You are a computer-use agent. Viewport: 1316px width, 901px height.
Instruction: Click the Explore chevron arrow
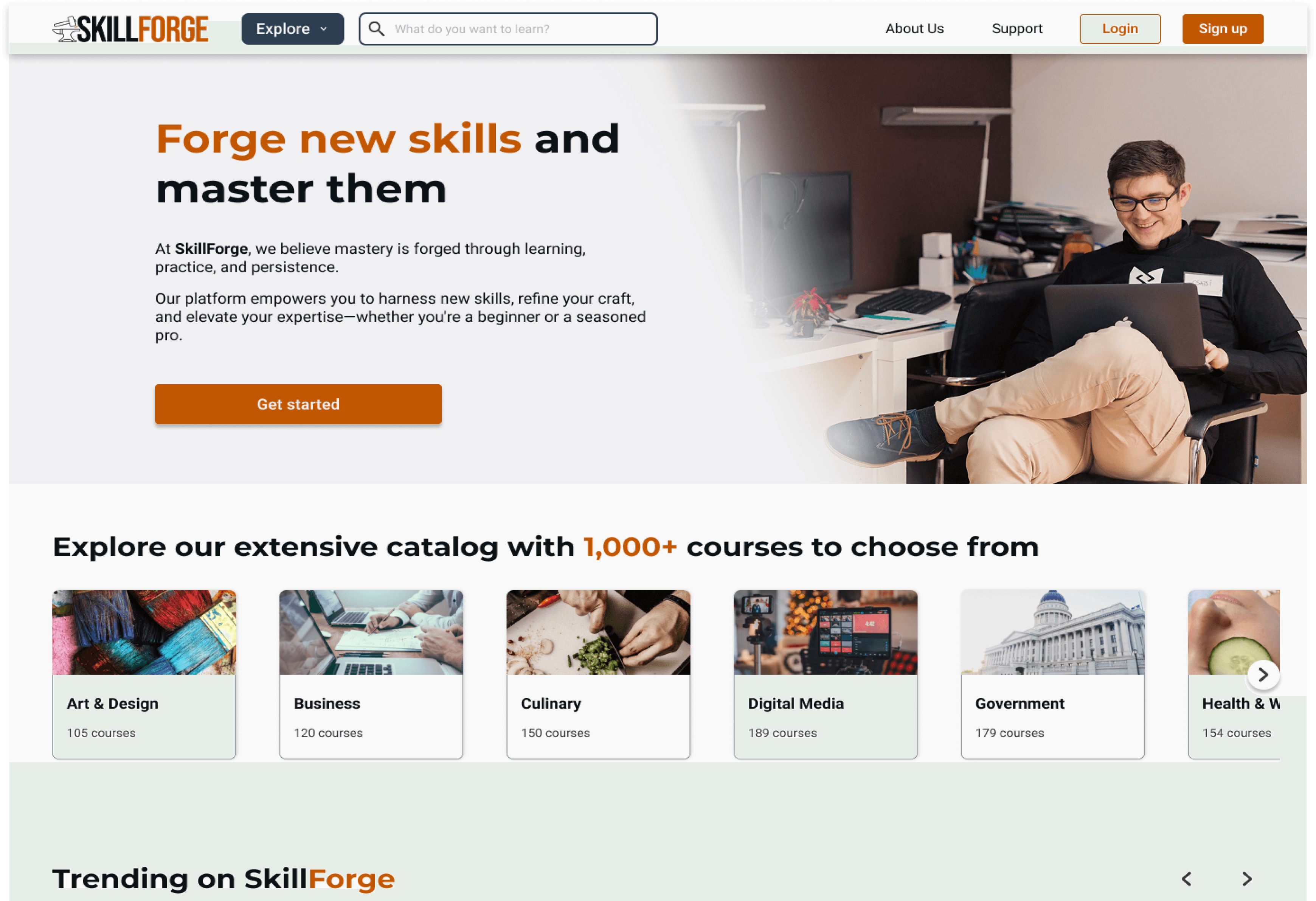coord(324,29)
